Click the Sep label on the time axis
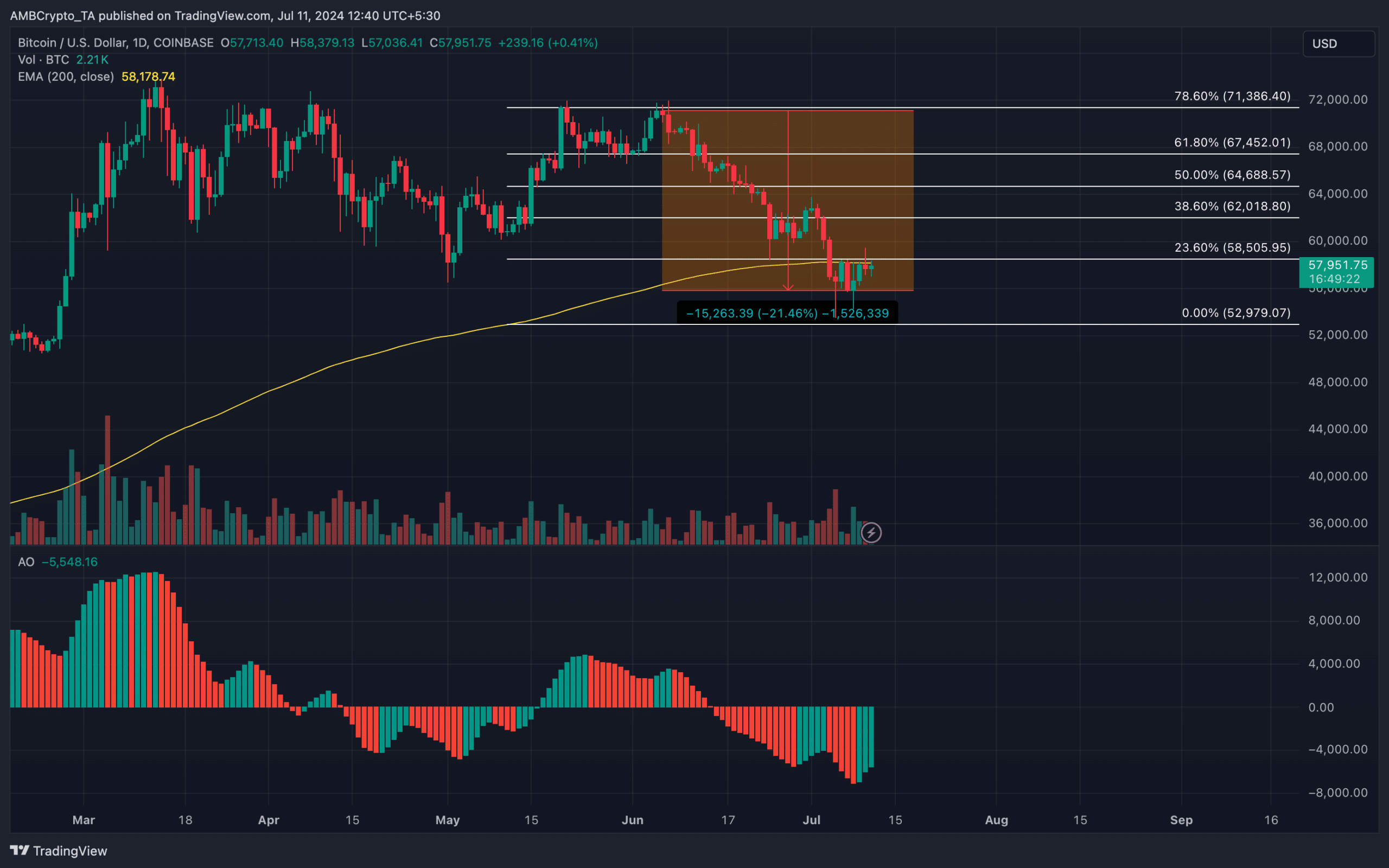The width and height of the screenshot is (1389, 868). (1181, 820)
